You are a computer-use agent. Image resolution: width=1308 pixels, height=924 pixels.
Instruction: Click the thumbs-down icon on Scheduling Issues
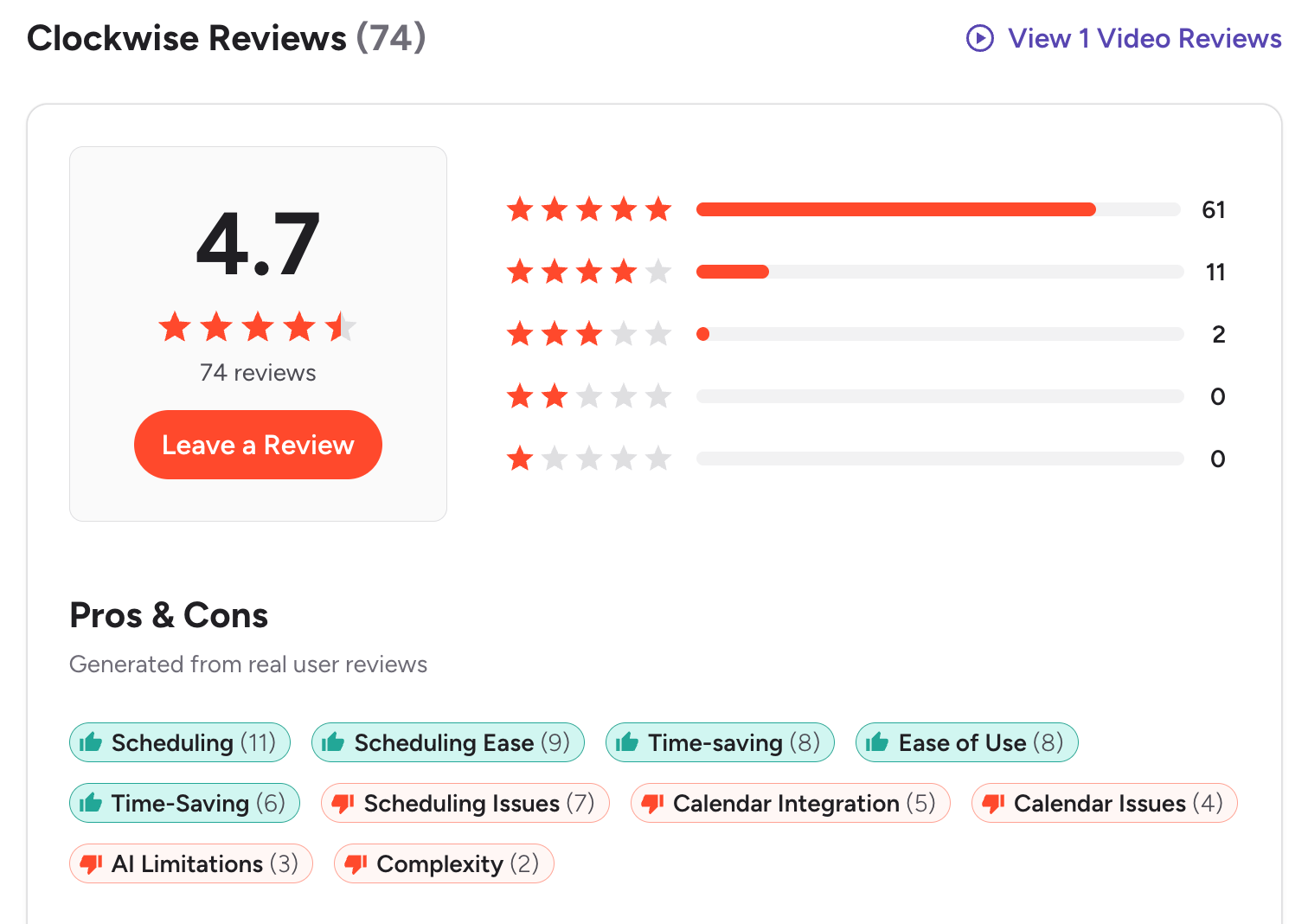(x=345, y=803)
